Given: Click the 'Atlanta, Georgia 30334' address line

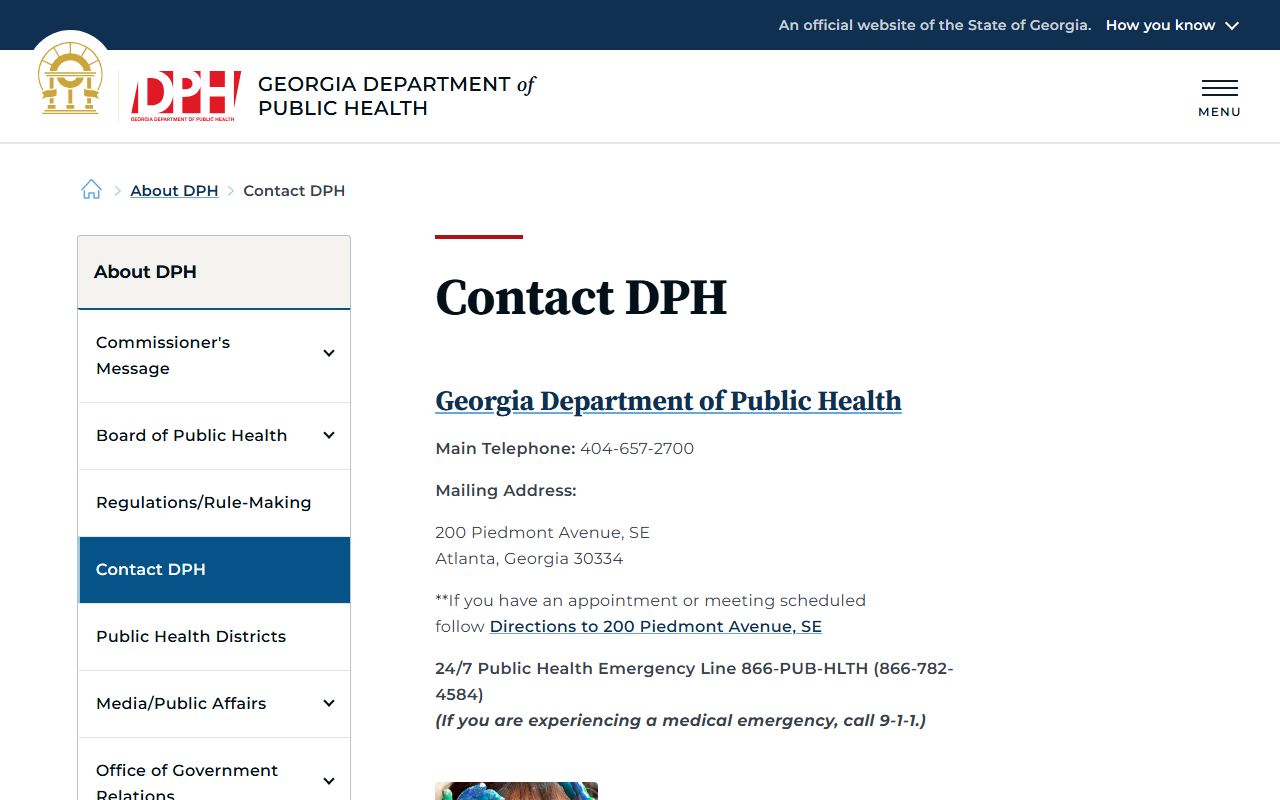Looking at the screenshot, I should [529, 559].
